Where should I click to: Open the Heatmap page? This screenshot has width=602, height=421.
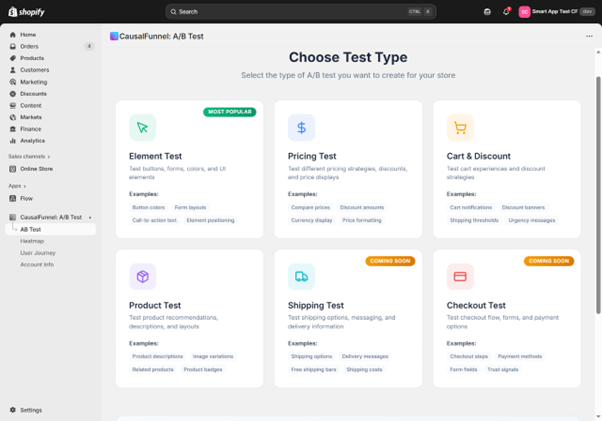32,241
